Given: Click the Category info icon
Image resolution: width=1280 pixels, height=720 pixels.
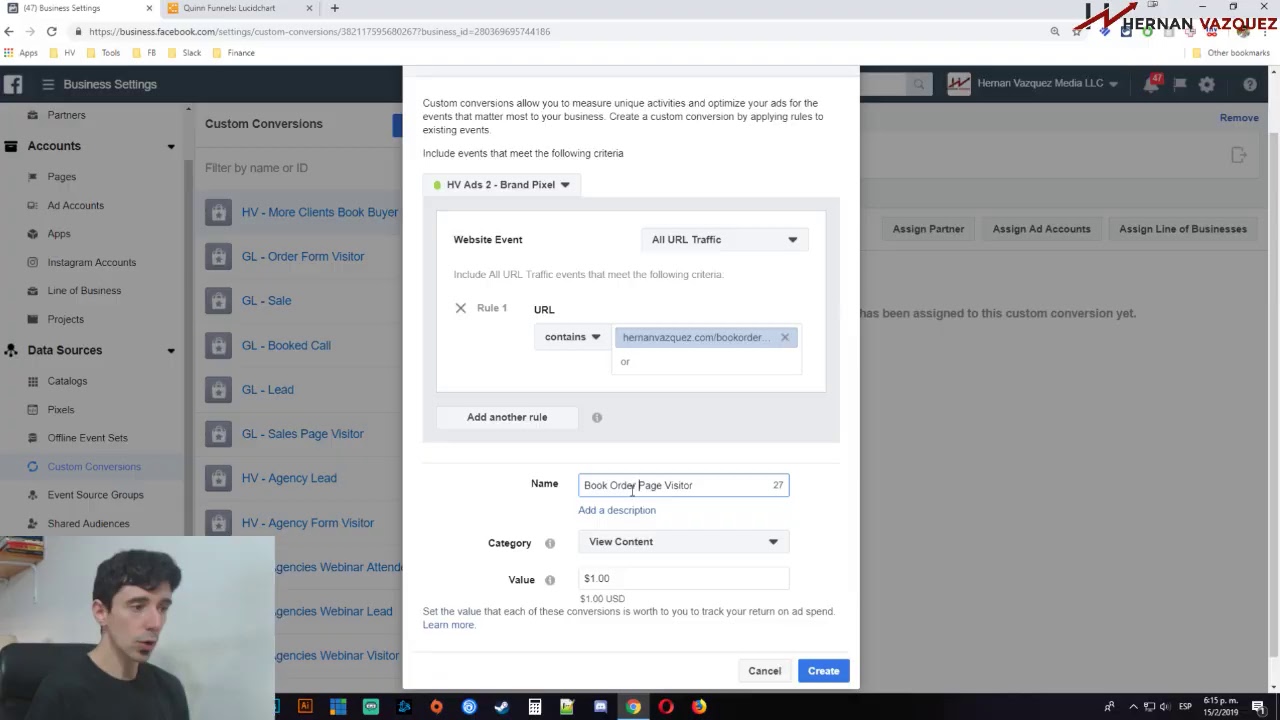Looking at the screenshot, I should point(549,543).
